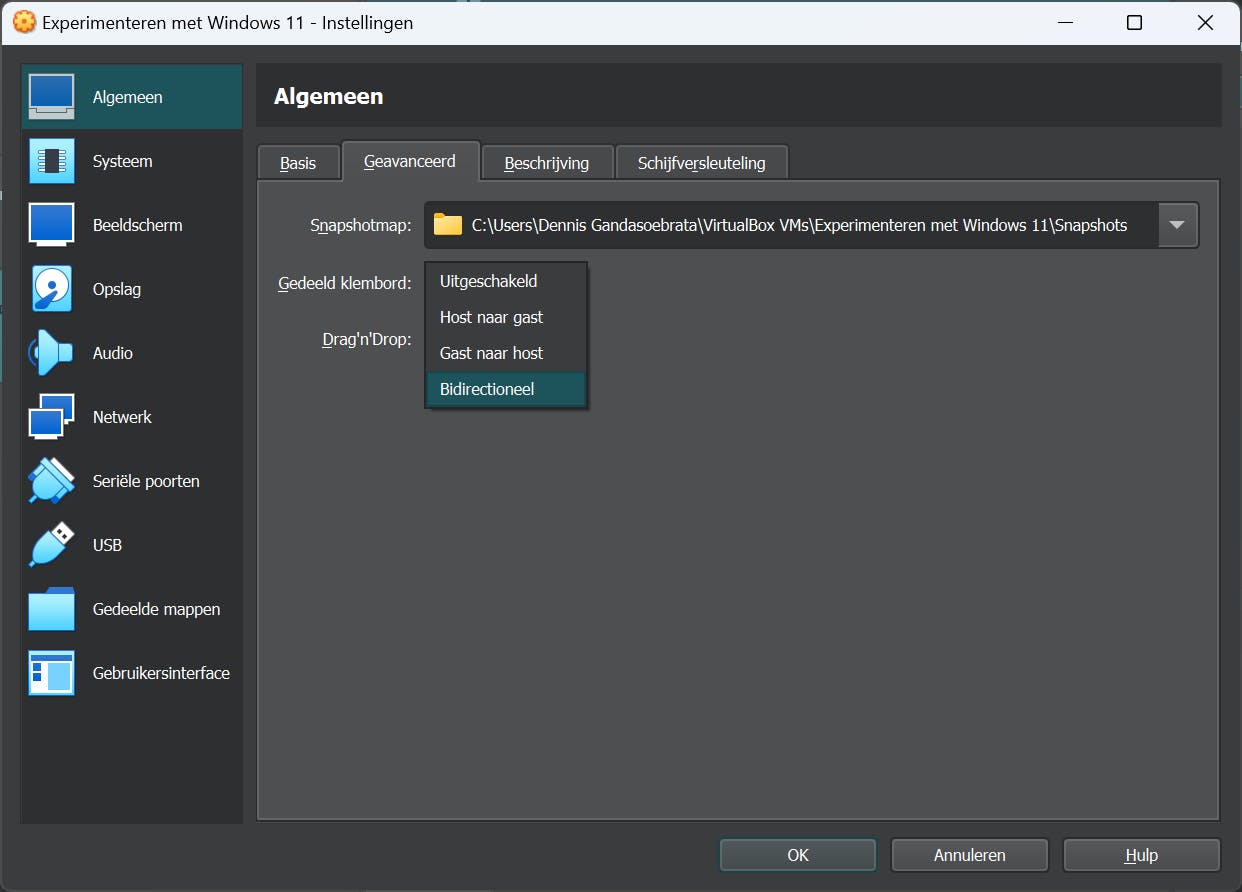
Task: Switch to the Basis tab
Action: pos(298,163)
